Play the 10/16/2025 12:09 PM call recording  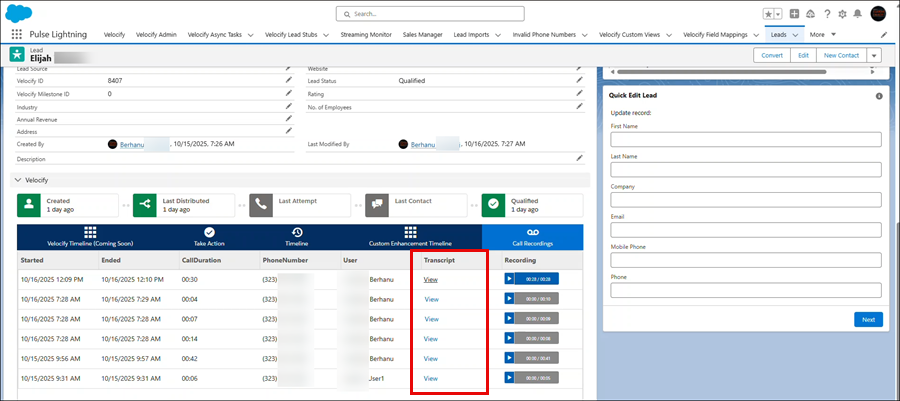pos(510,279)
